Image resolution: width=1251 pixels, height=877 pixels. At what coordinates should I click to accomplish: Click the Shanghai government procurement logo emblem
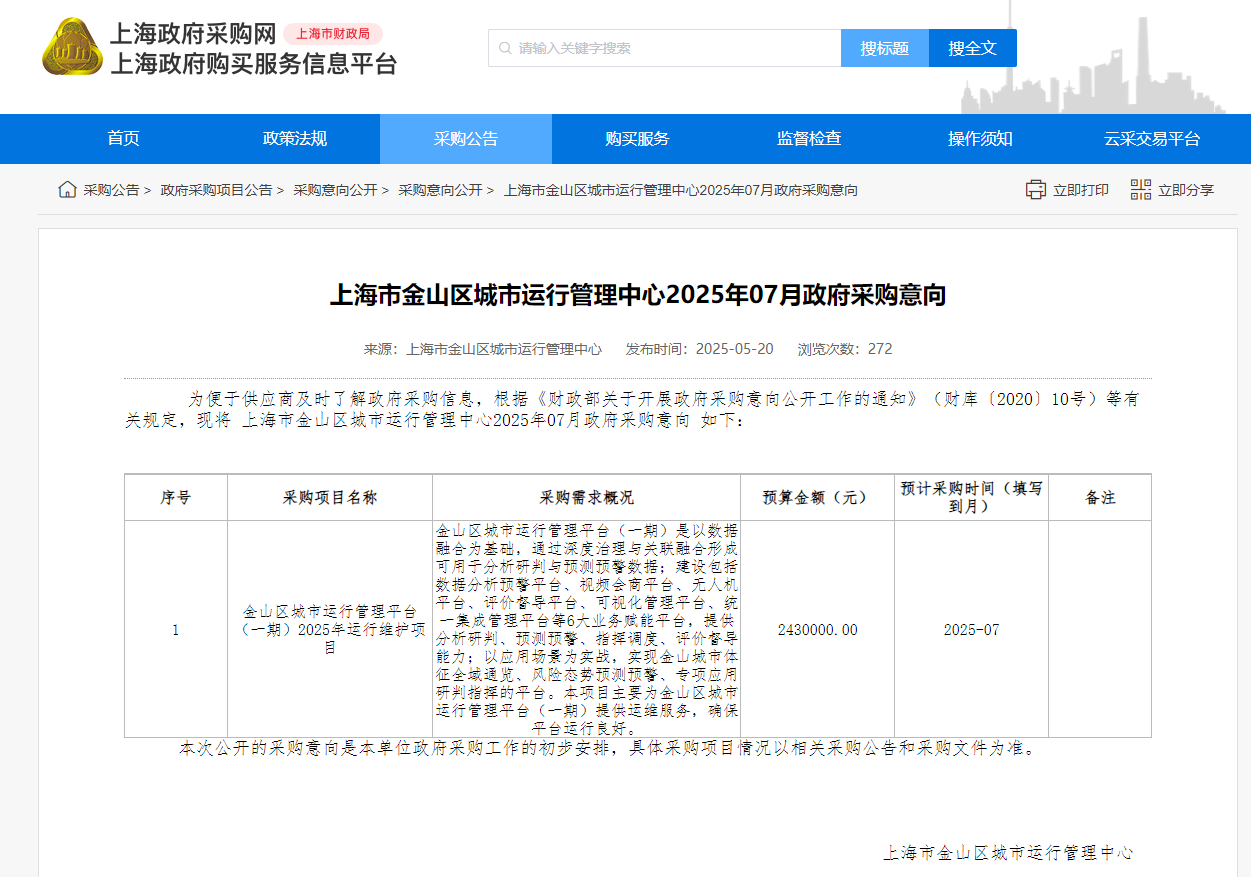[x=72, y=47]
